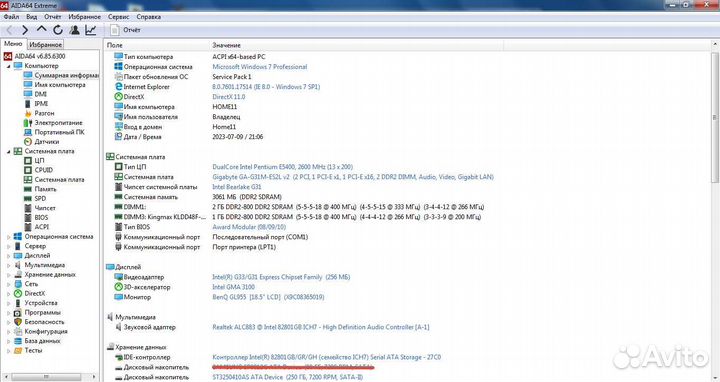Open the Устройства item in the tree
Screen dimensions: 720x382
coord(35,303)
